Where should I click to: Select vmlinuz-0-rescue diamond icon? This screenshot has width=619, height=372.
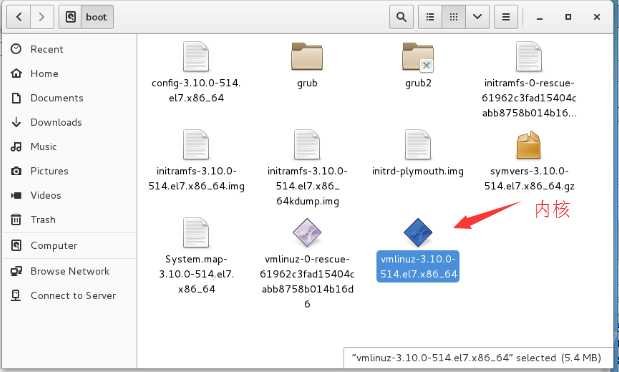[307, 233]
